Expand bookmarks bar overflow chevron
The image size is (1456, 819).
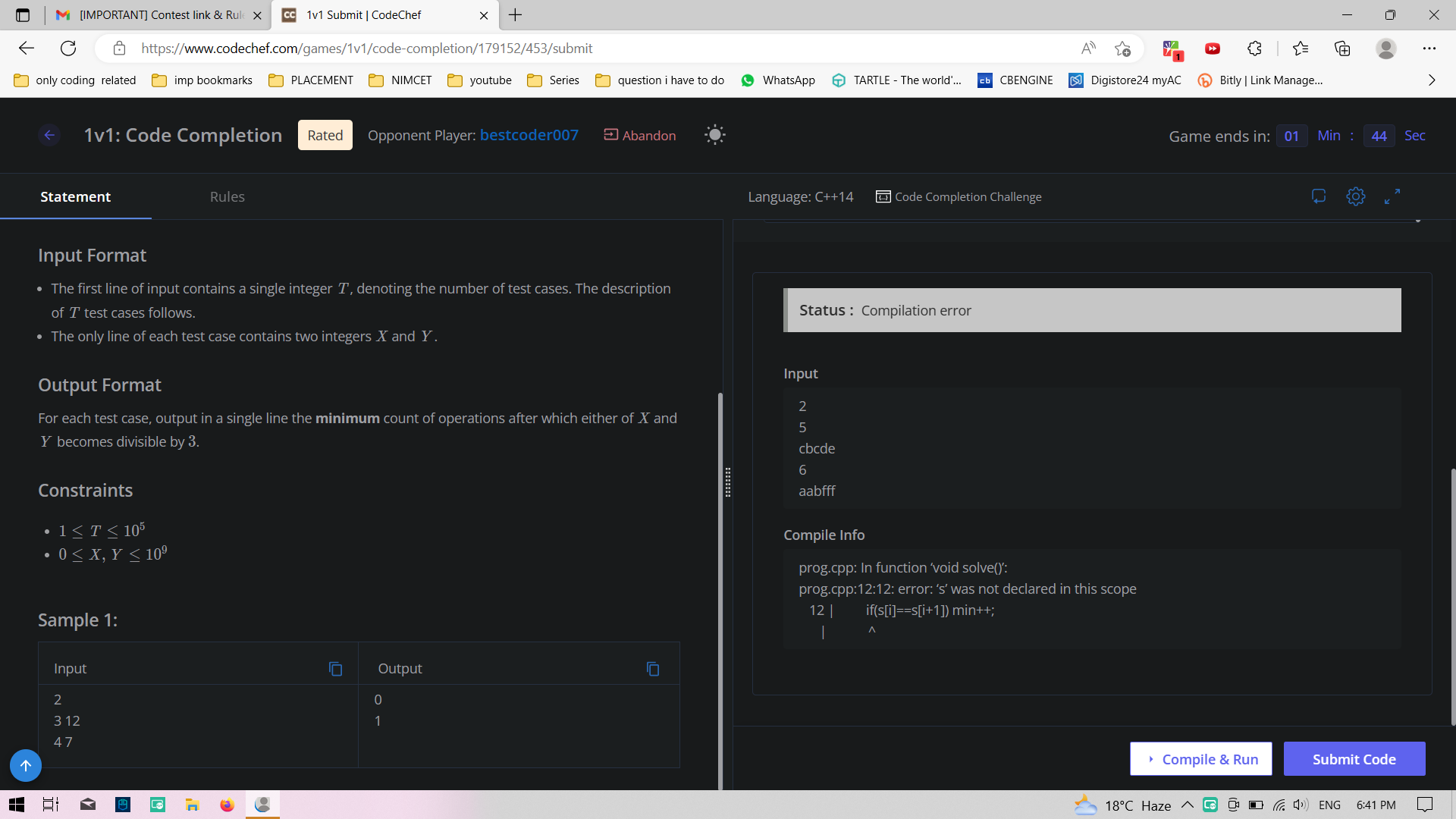click(1431, 80)
